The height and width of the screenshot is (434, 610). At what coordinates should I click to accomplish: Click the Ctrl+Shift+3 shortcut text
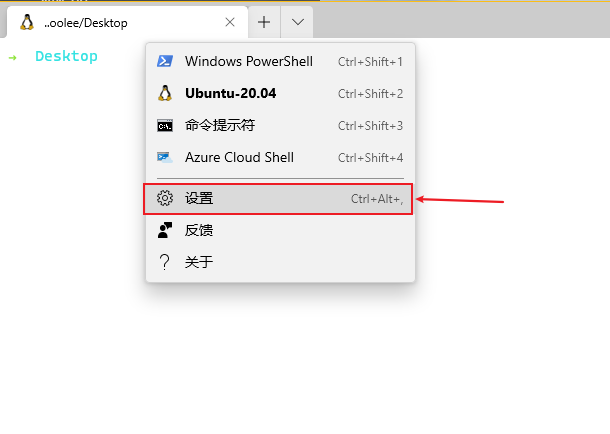coord(370,126)
